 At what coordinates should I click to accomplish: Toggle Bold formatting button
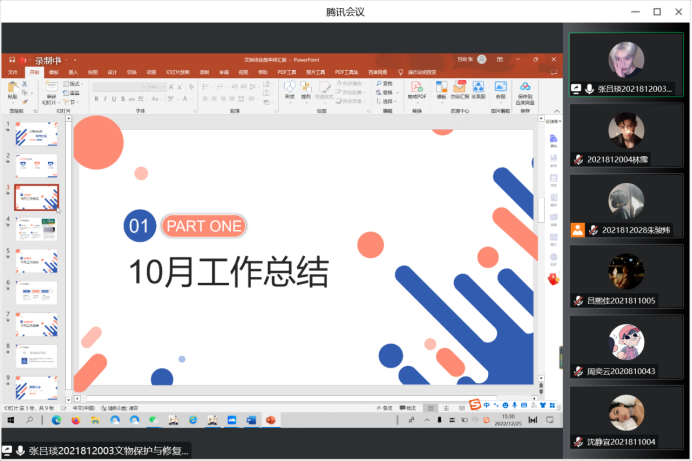(96, 99)
